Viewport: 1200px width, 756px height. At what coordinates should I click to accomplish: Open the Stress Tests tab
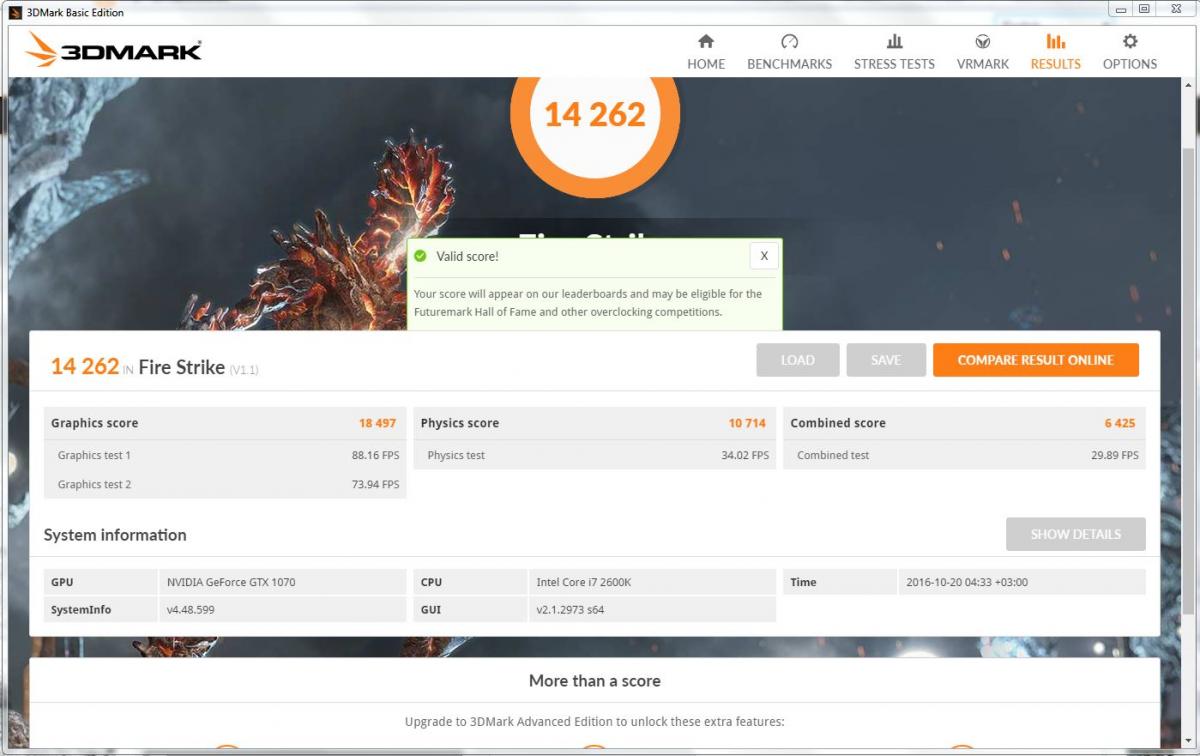894,52
